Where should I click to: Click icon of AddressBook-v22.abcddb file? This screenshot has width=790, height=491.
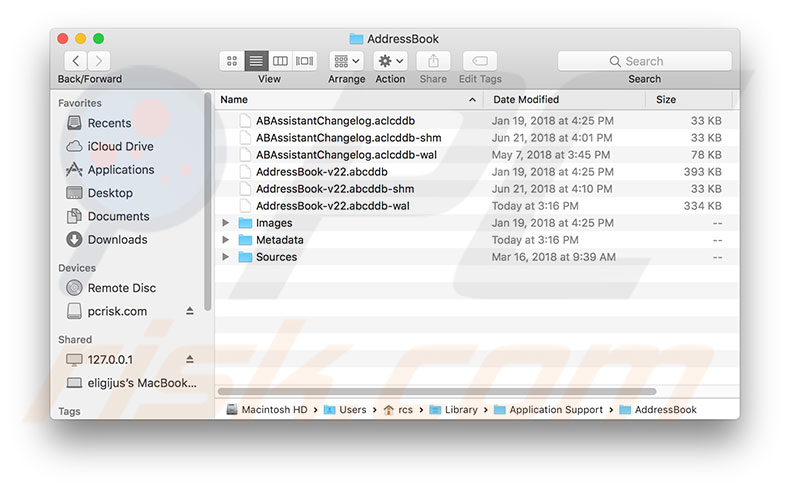[x=245, y=172]
